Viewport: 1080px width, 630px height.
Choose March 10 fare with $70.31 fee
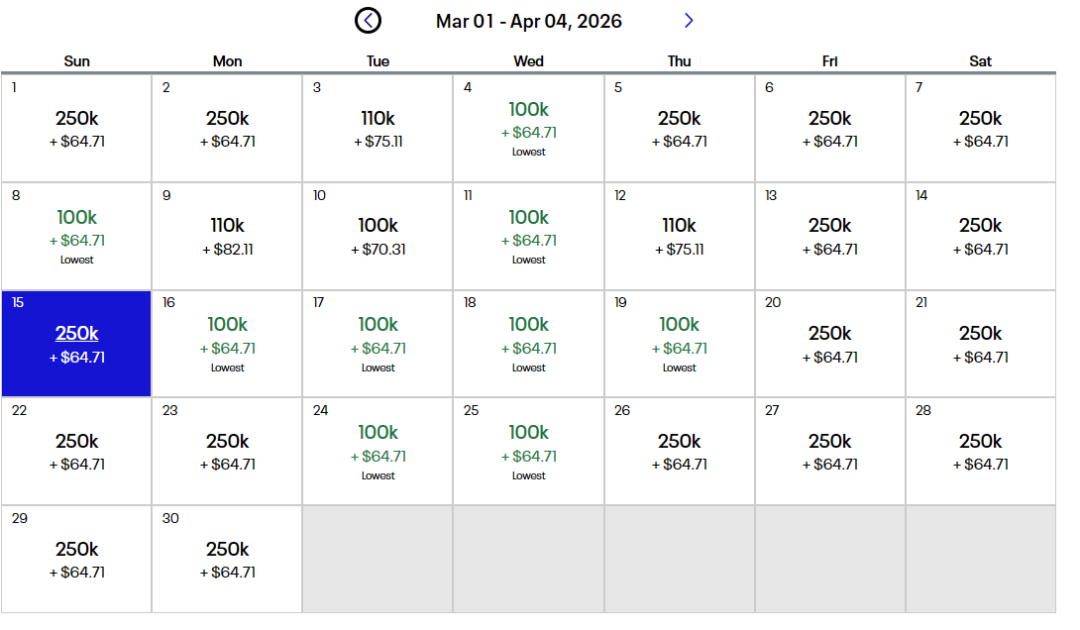tap(378, 236)
